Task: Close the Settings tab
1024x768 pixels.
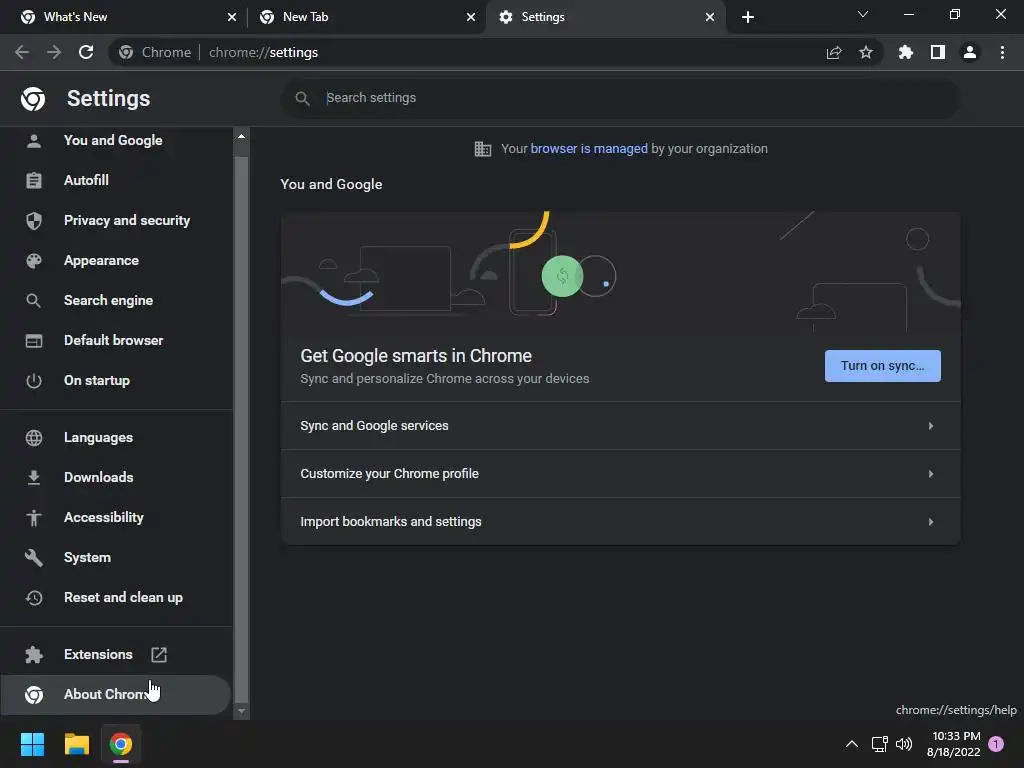Action: click(x=710, y=17)
